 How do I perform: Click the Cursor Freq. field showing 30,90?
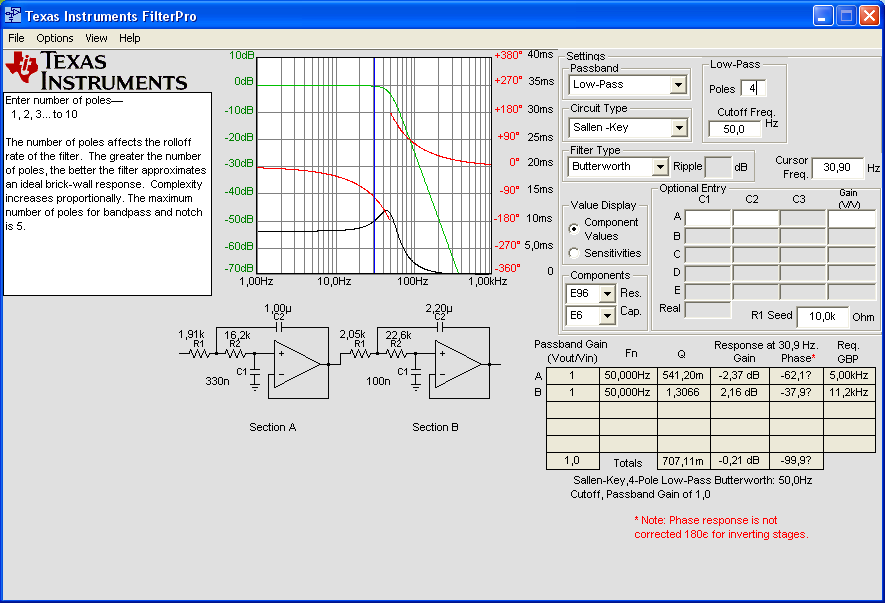(x=837, y=167)
